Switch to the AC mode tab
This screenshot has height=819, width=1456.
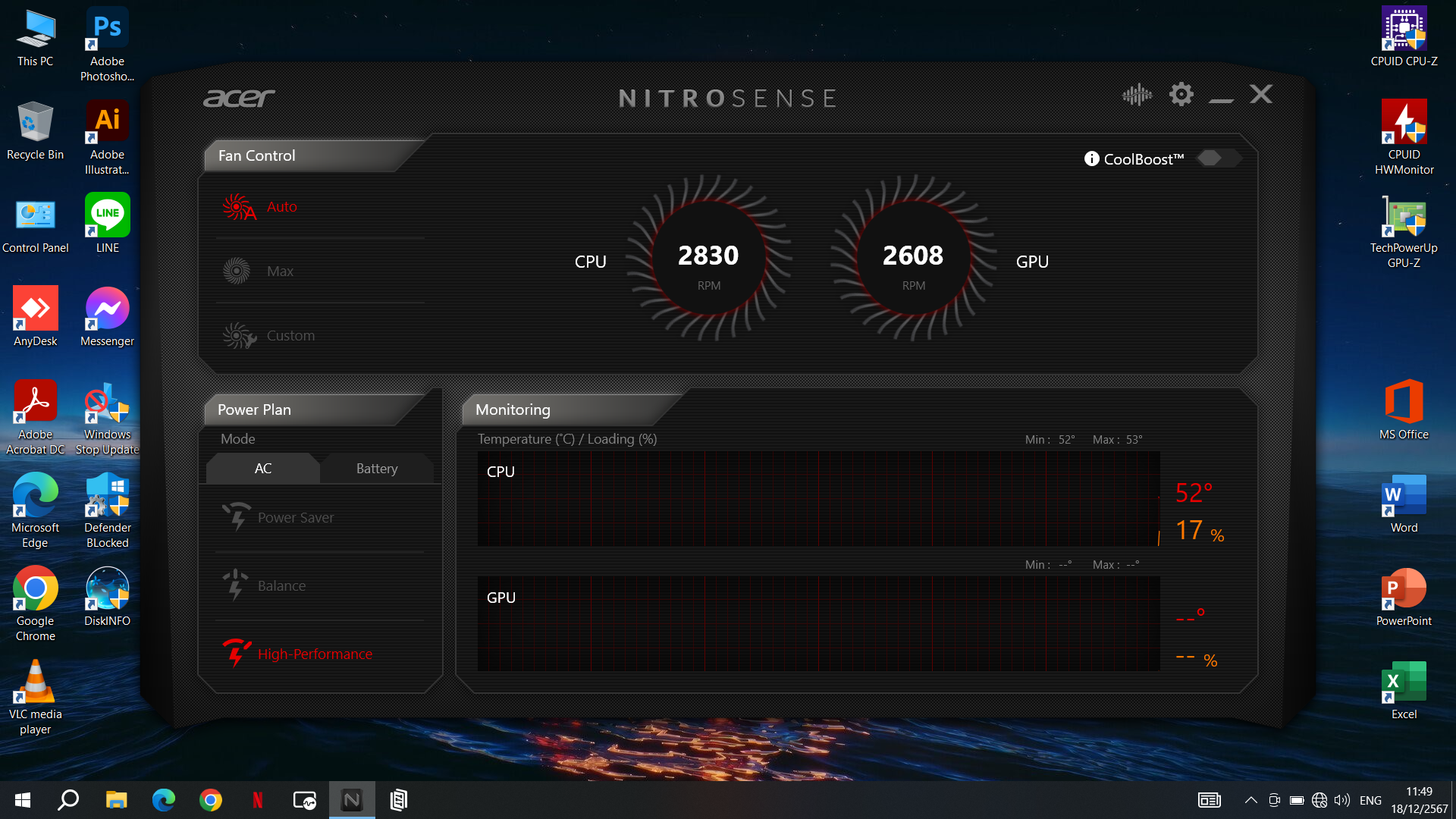click(x=262, y=469)
